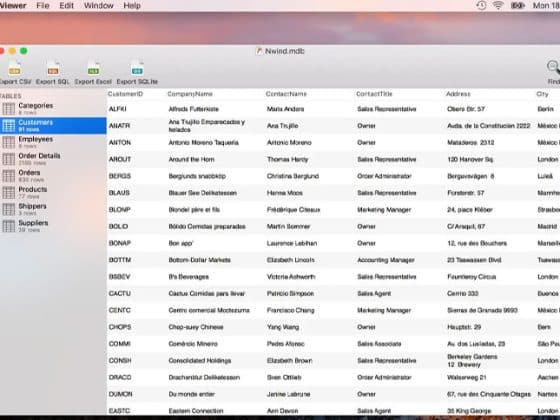Click the Cactus Comidas para llevar cell
Image resolution: width=560 pixels, height=420 pixels.
(207, 294)
